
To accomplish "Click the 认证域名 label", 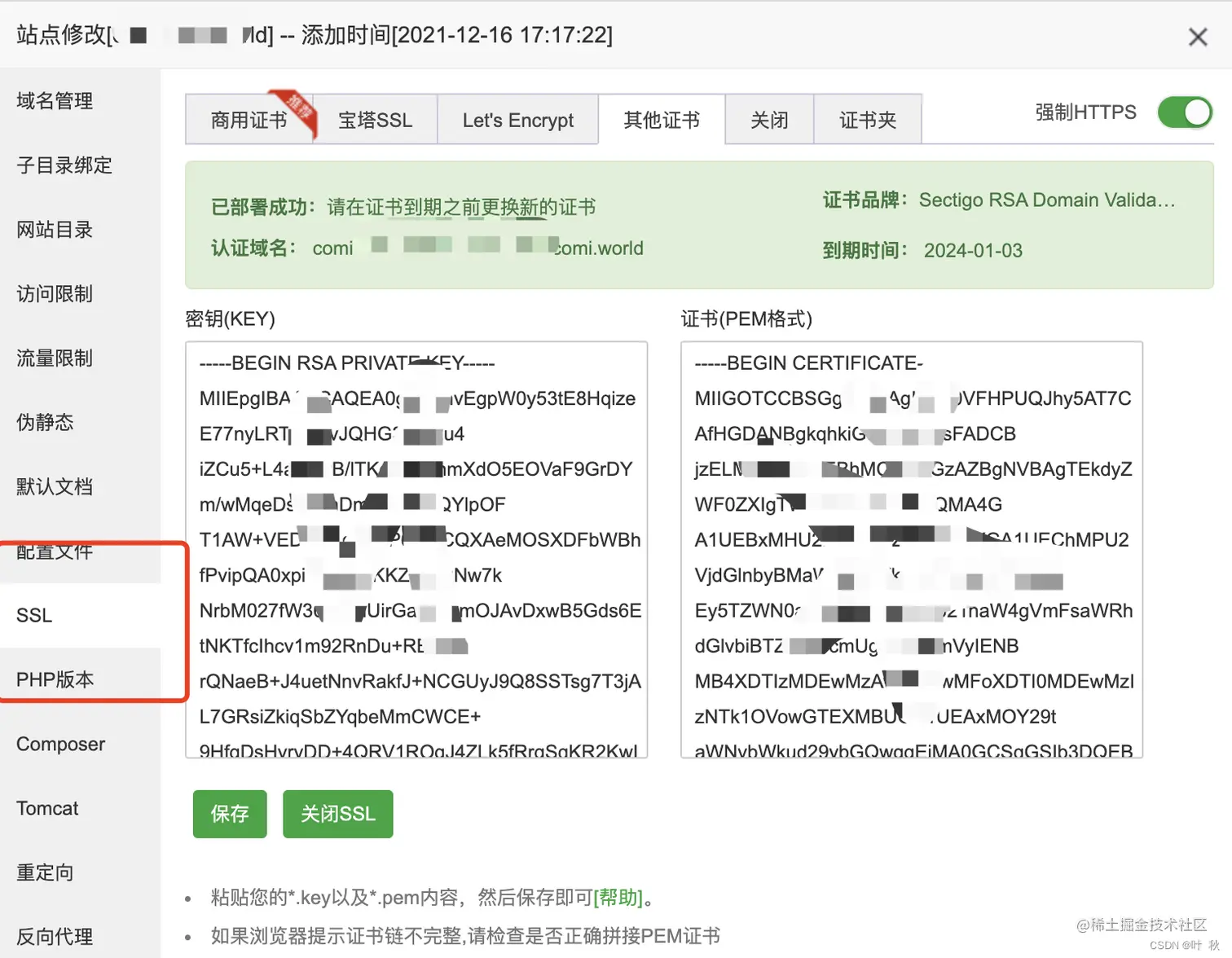I will (253, 248).
